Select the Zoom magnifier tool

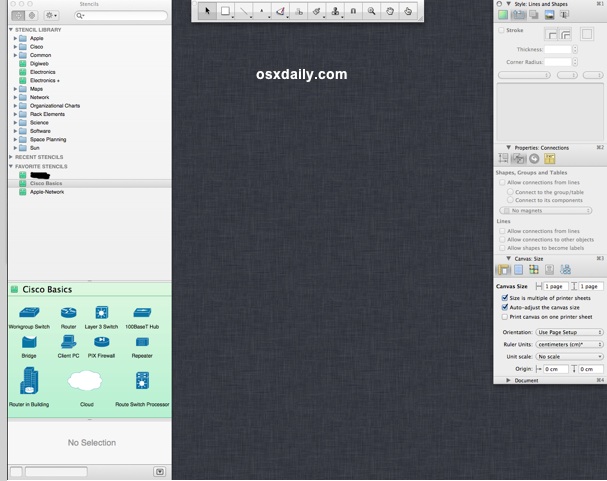coord(371,11)
